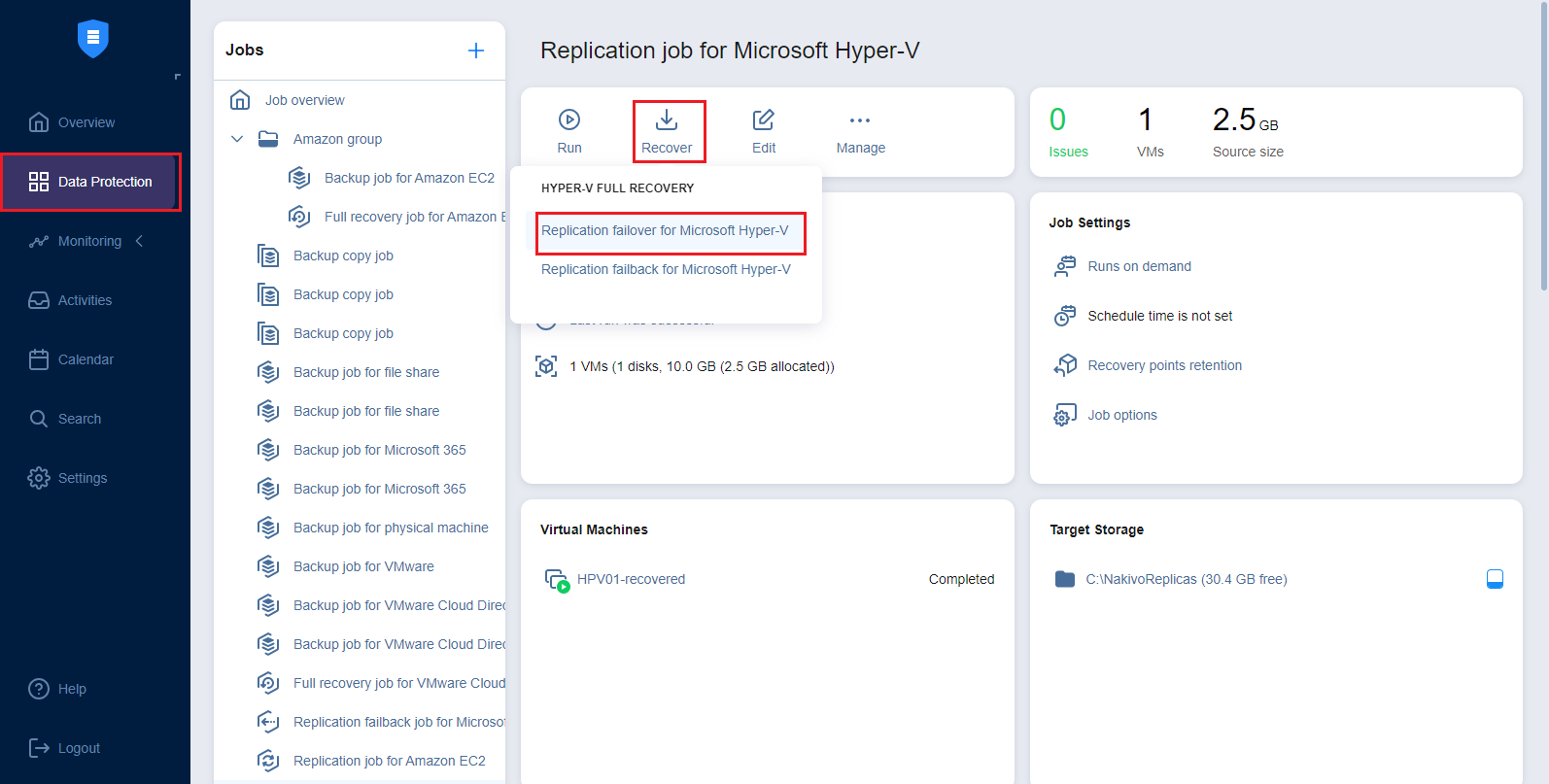This screenshot has width=1549, height=784.
Task: Click the plus icon to add a job
Action: (x=476, y=51)
